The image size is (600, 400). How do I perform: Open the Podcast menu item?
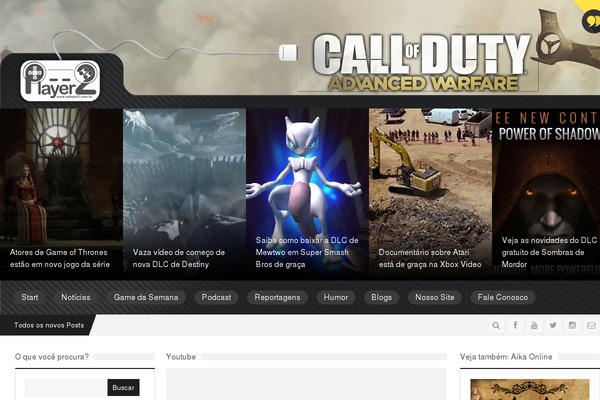click(216, 297)
